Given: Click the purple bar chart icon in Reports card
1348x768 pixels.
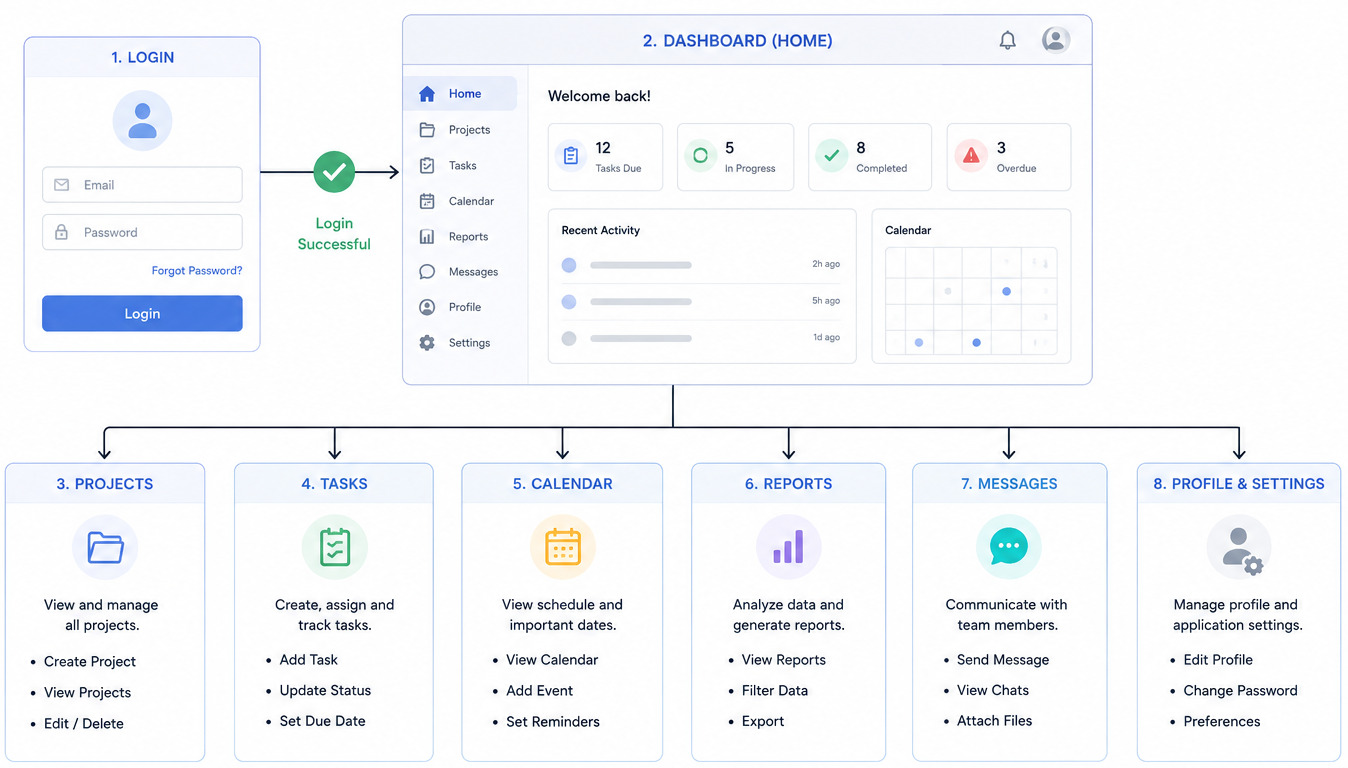Looking at the screenshot, I should coord(788,547).
